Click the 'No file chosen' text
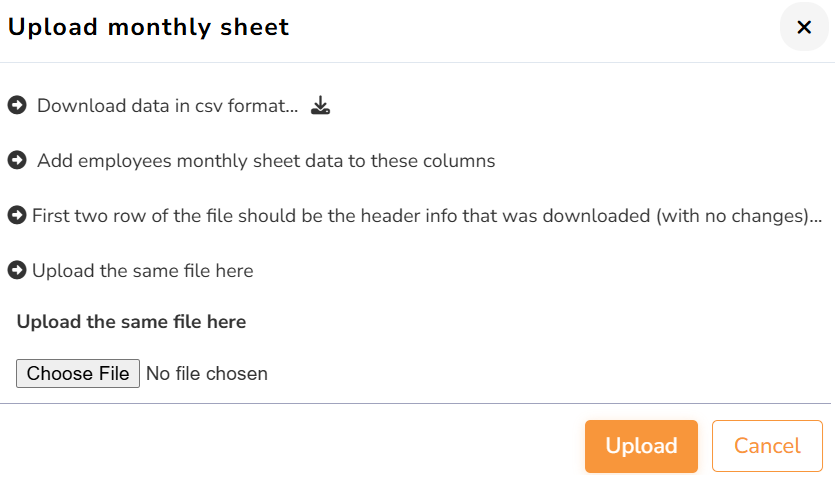 click(207, 374)
